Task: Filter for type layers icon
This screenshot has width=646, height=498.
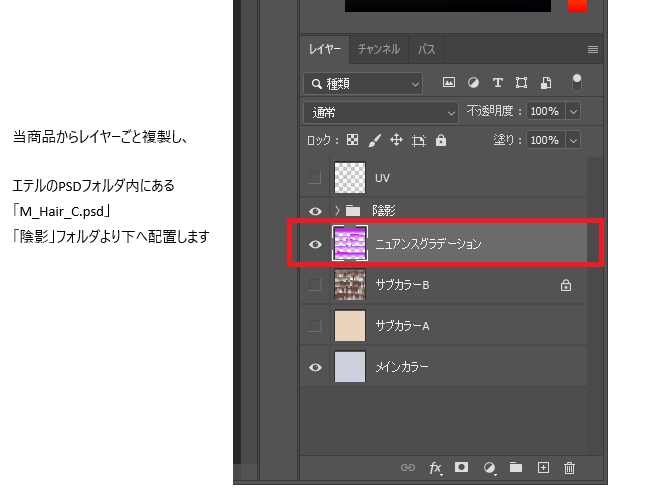Action: coord(497,83)
